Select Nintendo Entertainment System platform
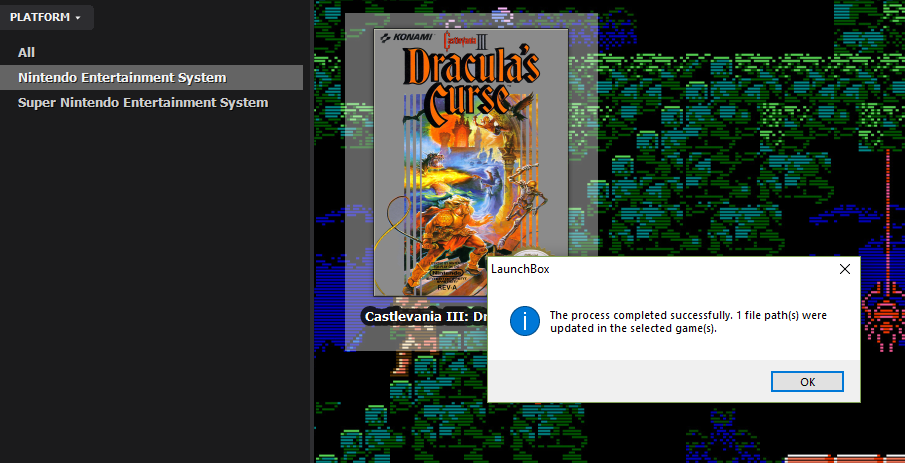This screenshot has width=905, height=463. tap(151, 77)
